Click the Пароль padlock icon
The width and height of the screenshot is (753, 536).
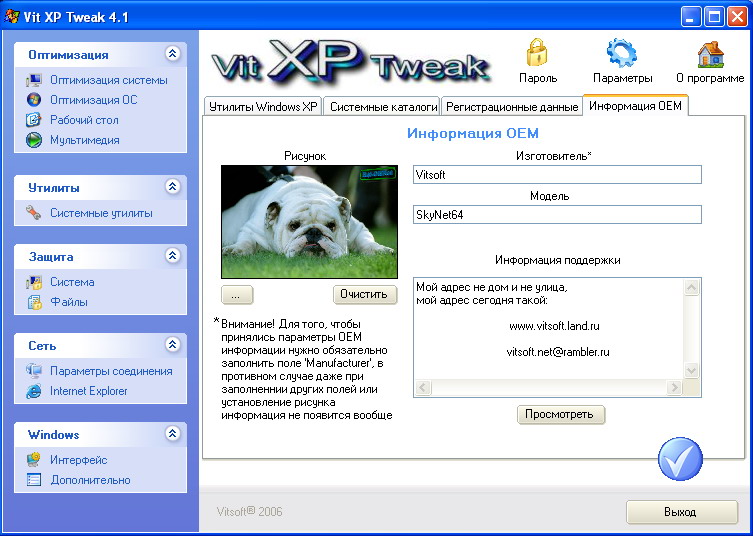(538, 54)
